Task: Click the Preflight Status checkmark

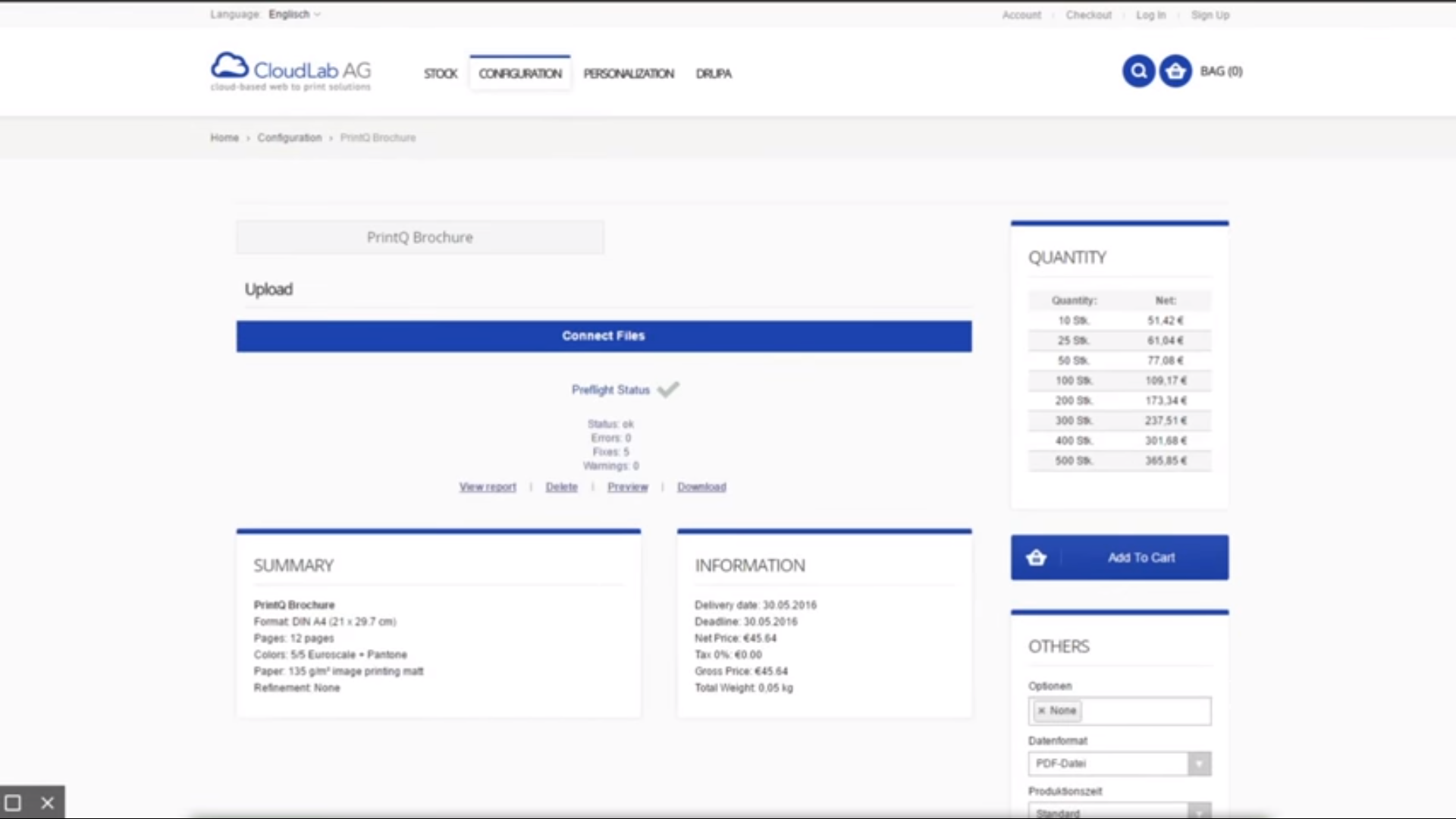Action: (668, 390)
